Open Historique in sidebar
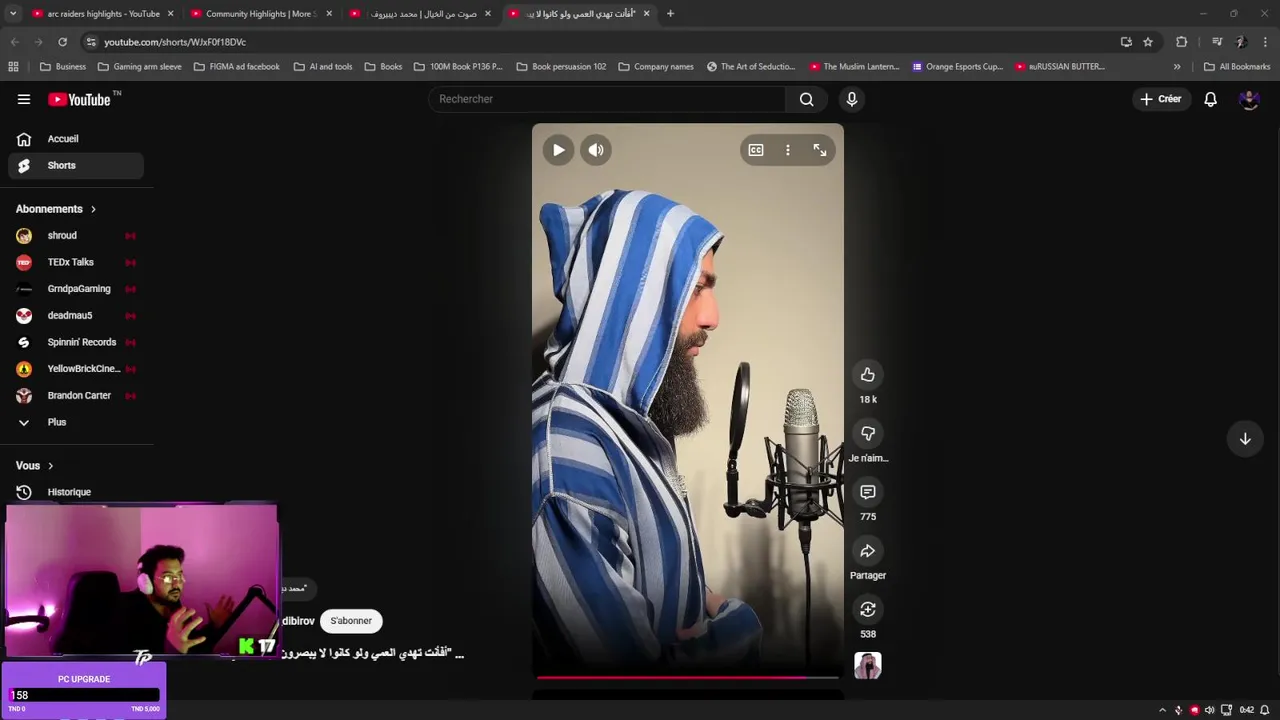 76,492
